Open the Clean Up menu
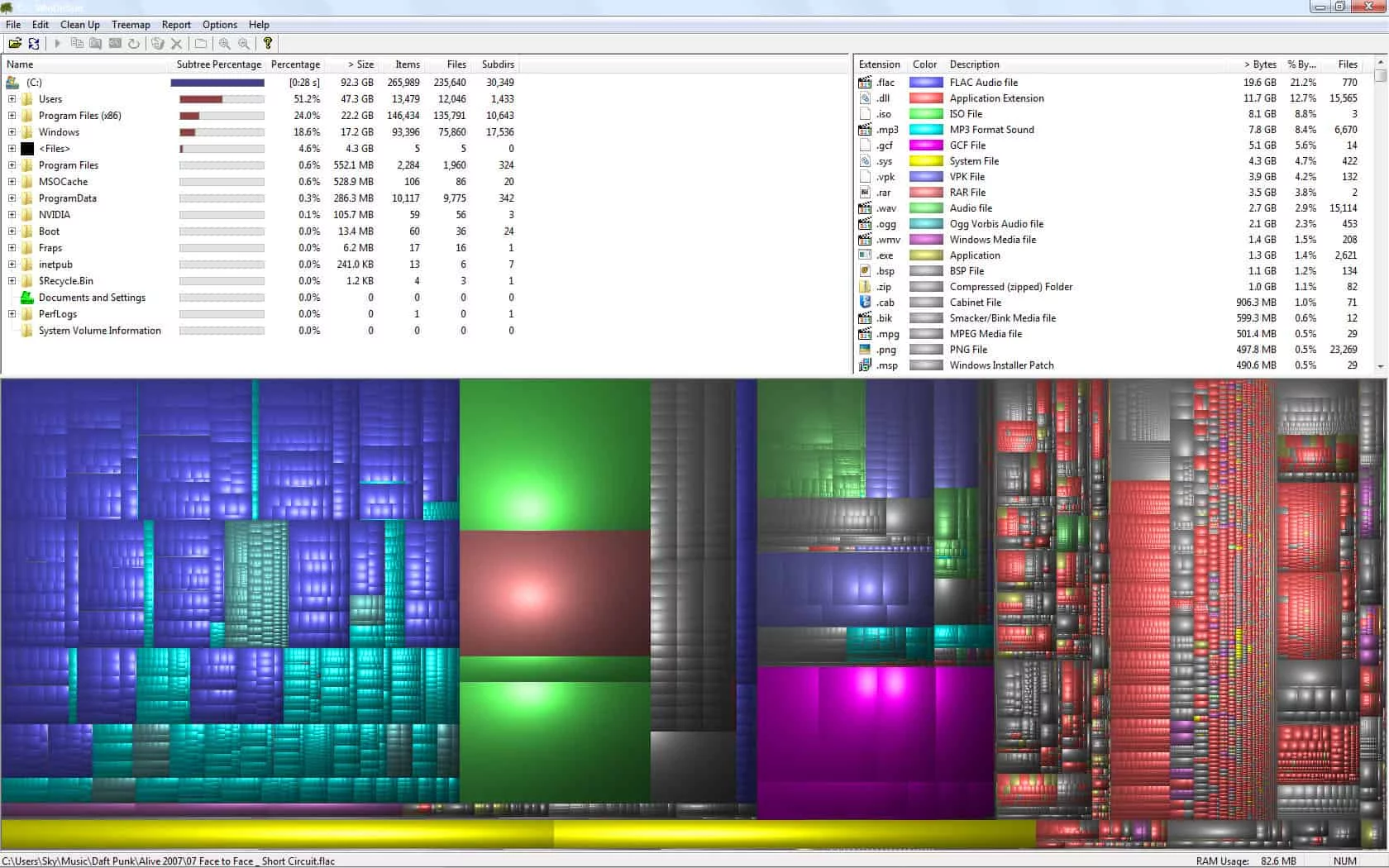The image size is (1389, 868). click(x=80, y=25)
